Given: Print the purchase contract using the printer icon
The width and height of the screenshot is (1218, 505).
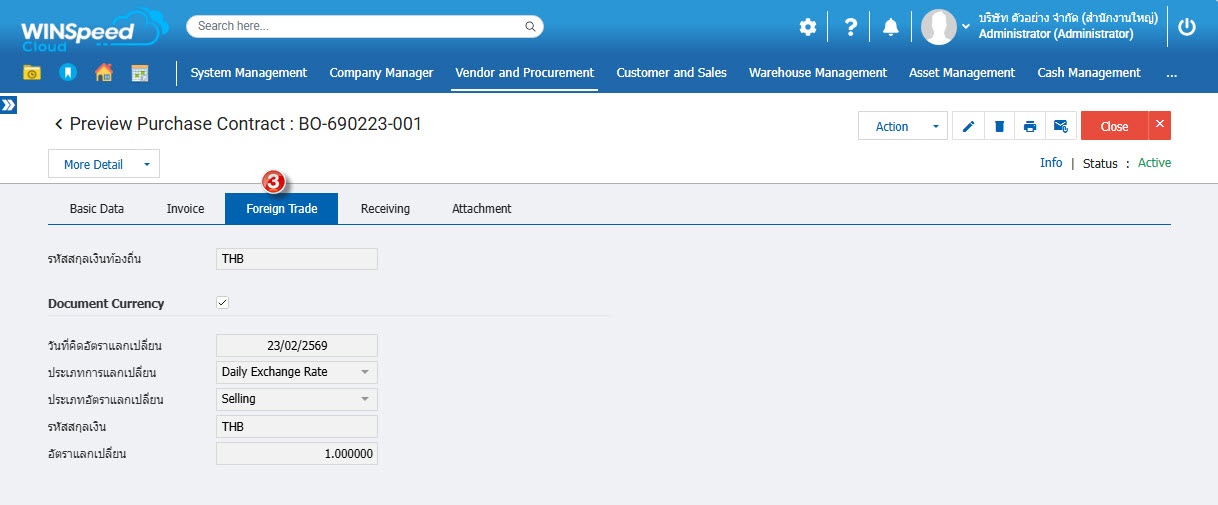Looking at the screenshot, I should (x=1029, y=126).
